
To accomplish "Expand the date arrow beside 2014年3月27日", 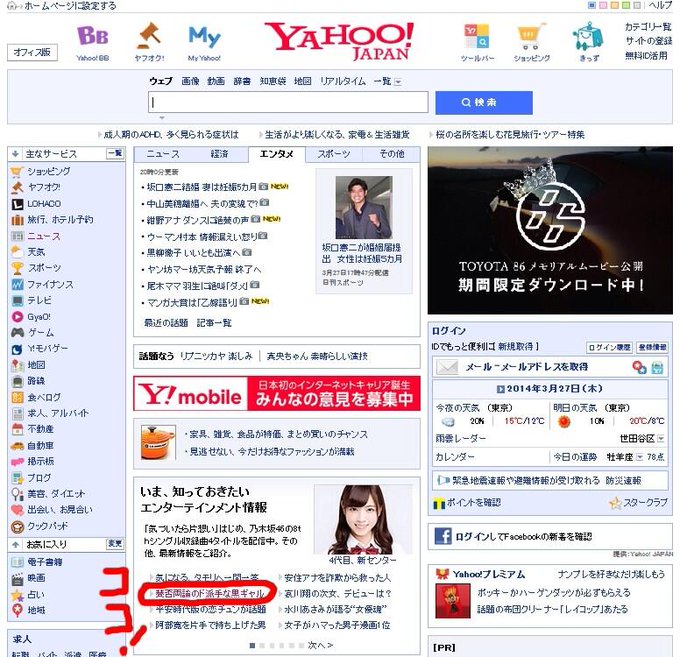I will [500, 389].
